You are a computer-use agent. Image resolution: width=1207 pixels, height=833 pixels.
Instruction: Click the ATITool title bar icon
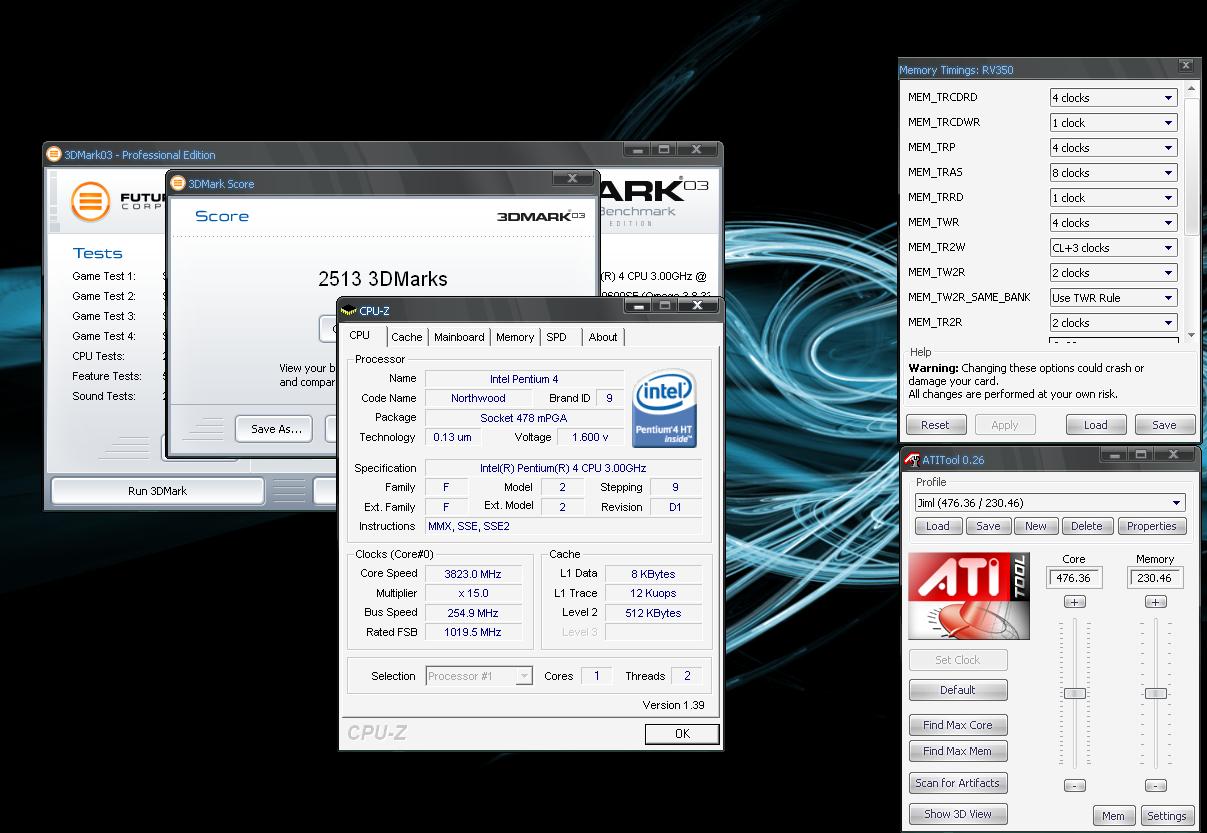pyautogui.click(x=912, y=460)
